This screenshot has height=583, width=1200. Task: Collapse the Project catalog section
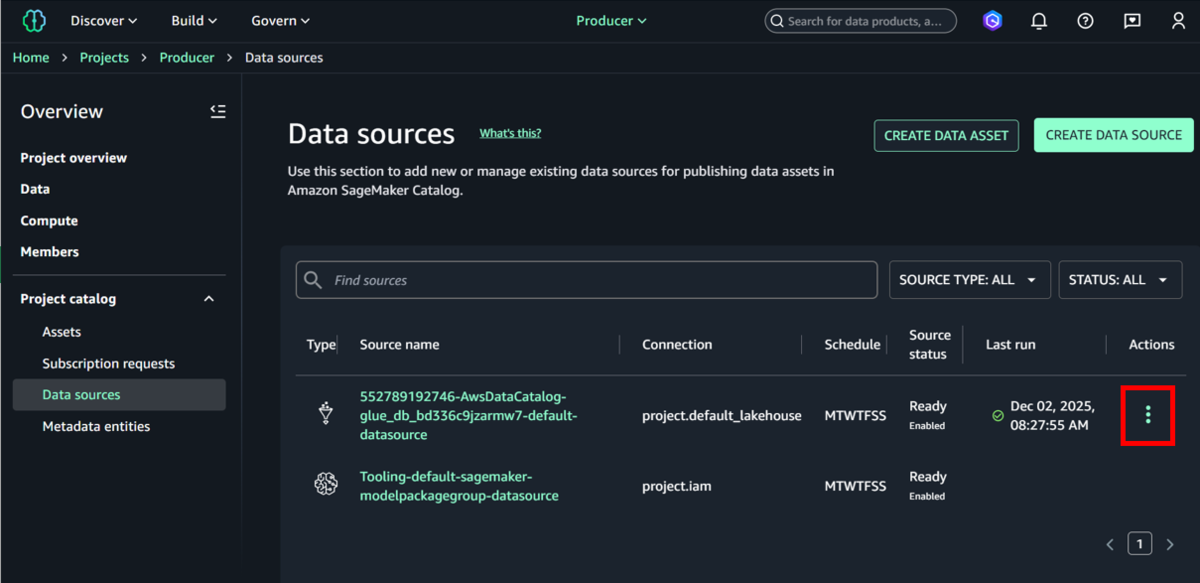click(209, 299)
